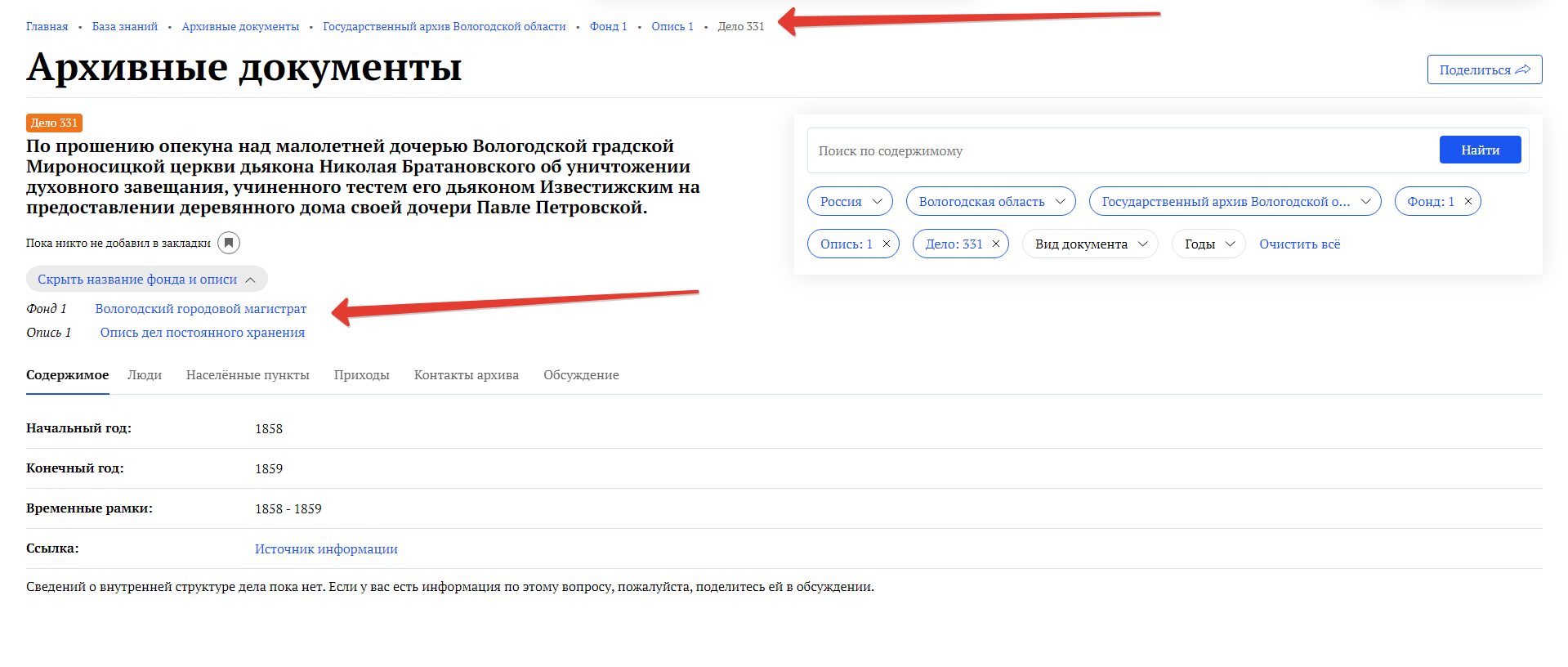
Task: Click the bookmark icon to save document
Action: [x=229, y=243]
